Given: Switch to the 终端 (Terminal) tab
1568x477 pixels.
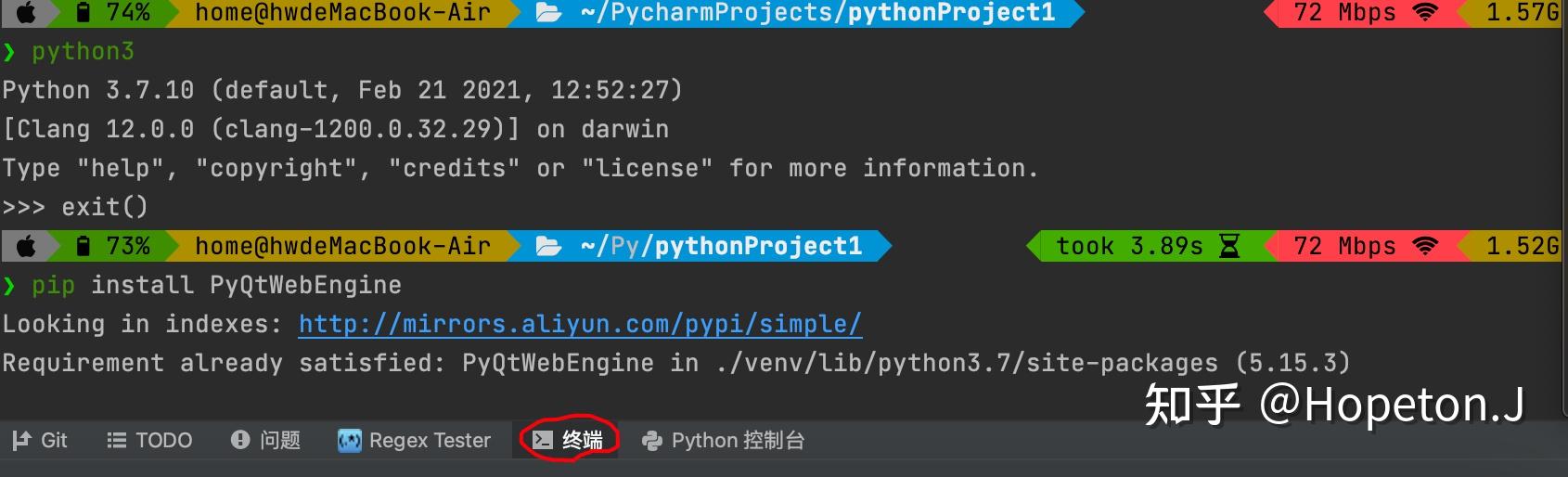Looking at the screenshot, I should pos(569,441).
